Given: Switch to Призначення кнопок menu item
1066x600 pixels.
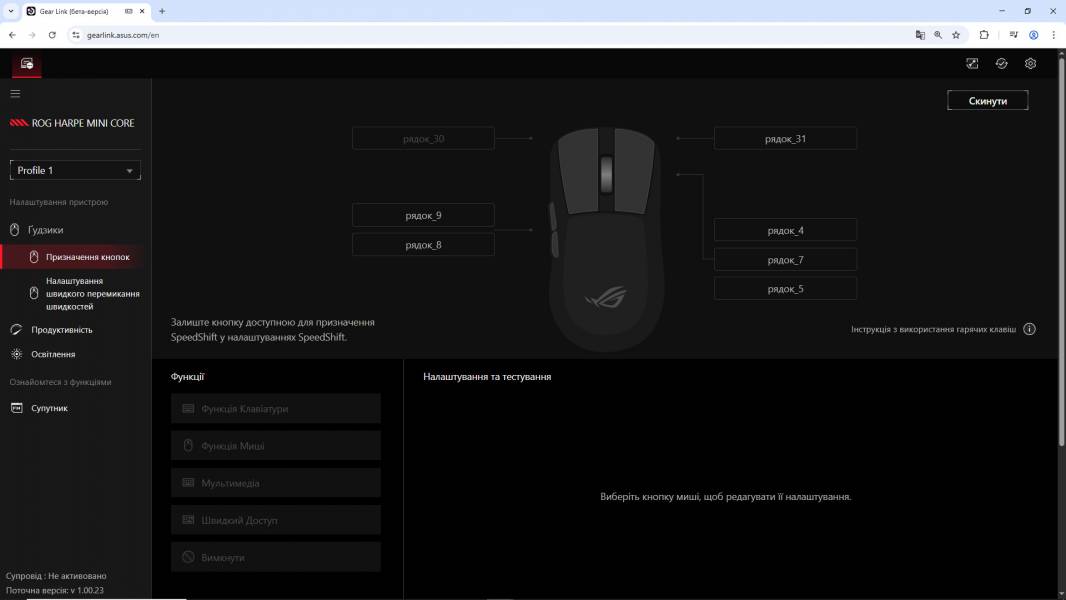Looking at the screenshot, I should tap(88, 256).
